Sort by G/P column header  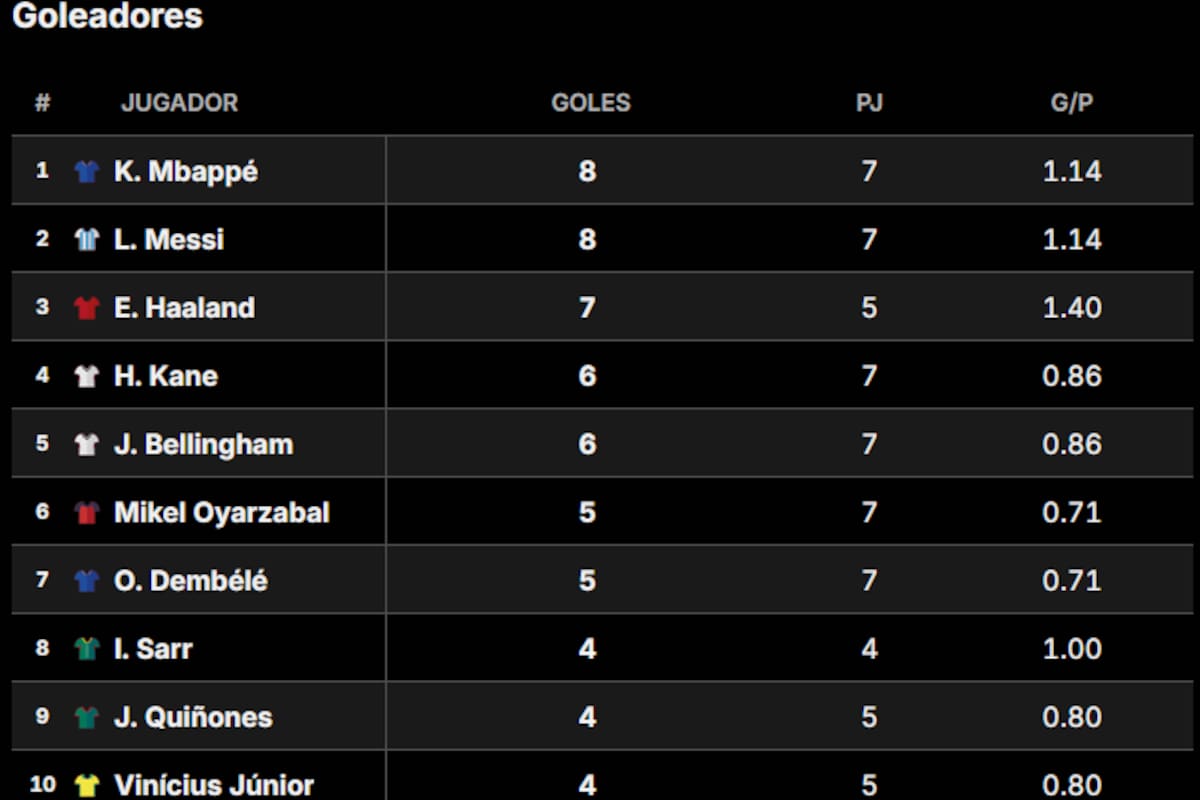pos(1072,103)
